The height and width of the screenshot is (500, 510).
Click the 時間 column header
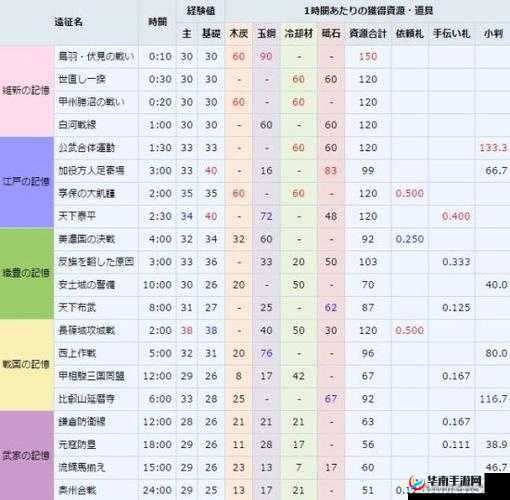click(x=157, y=22)
